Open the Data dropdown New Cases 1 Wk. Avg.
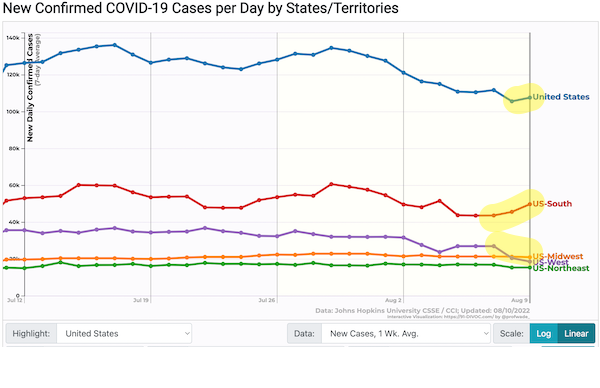Screen dimensions: 600x388 (x=406, y=334)
